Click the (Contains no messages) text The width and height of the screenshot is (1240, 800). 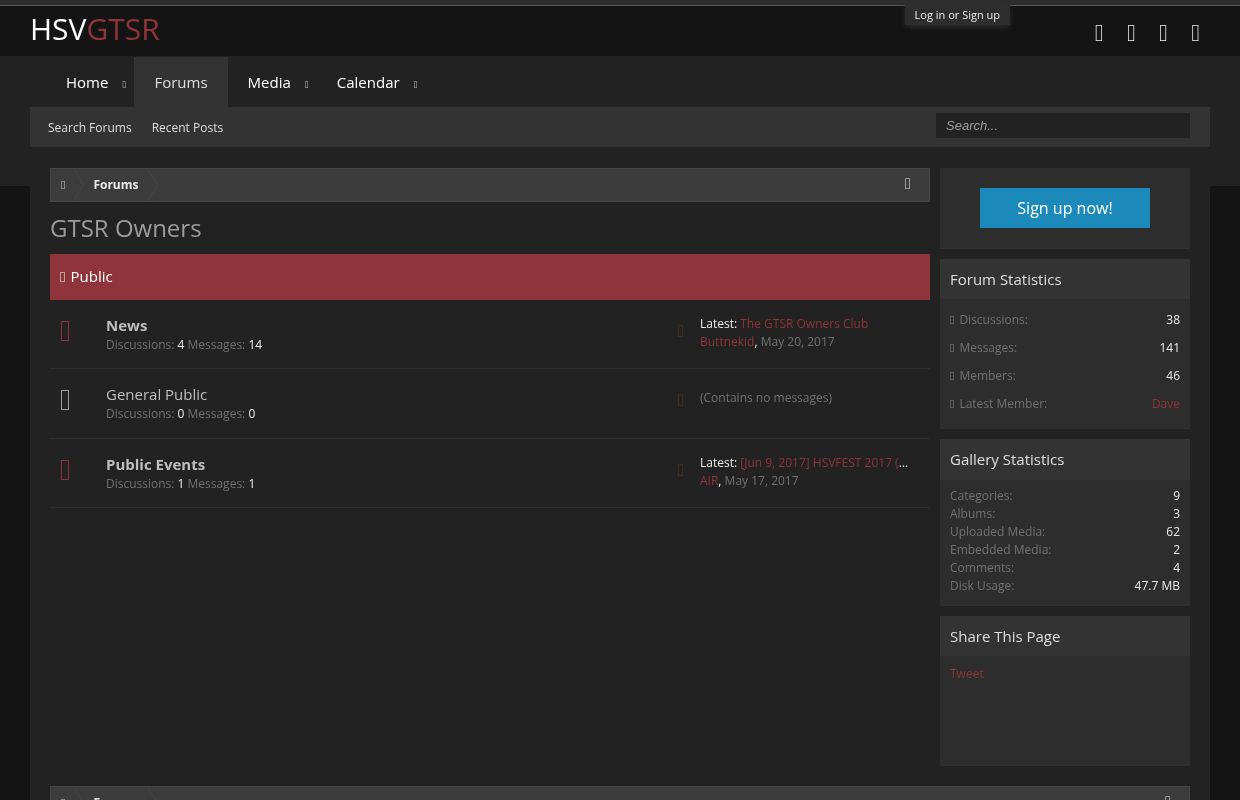point(766,397)
